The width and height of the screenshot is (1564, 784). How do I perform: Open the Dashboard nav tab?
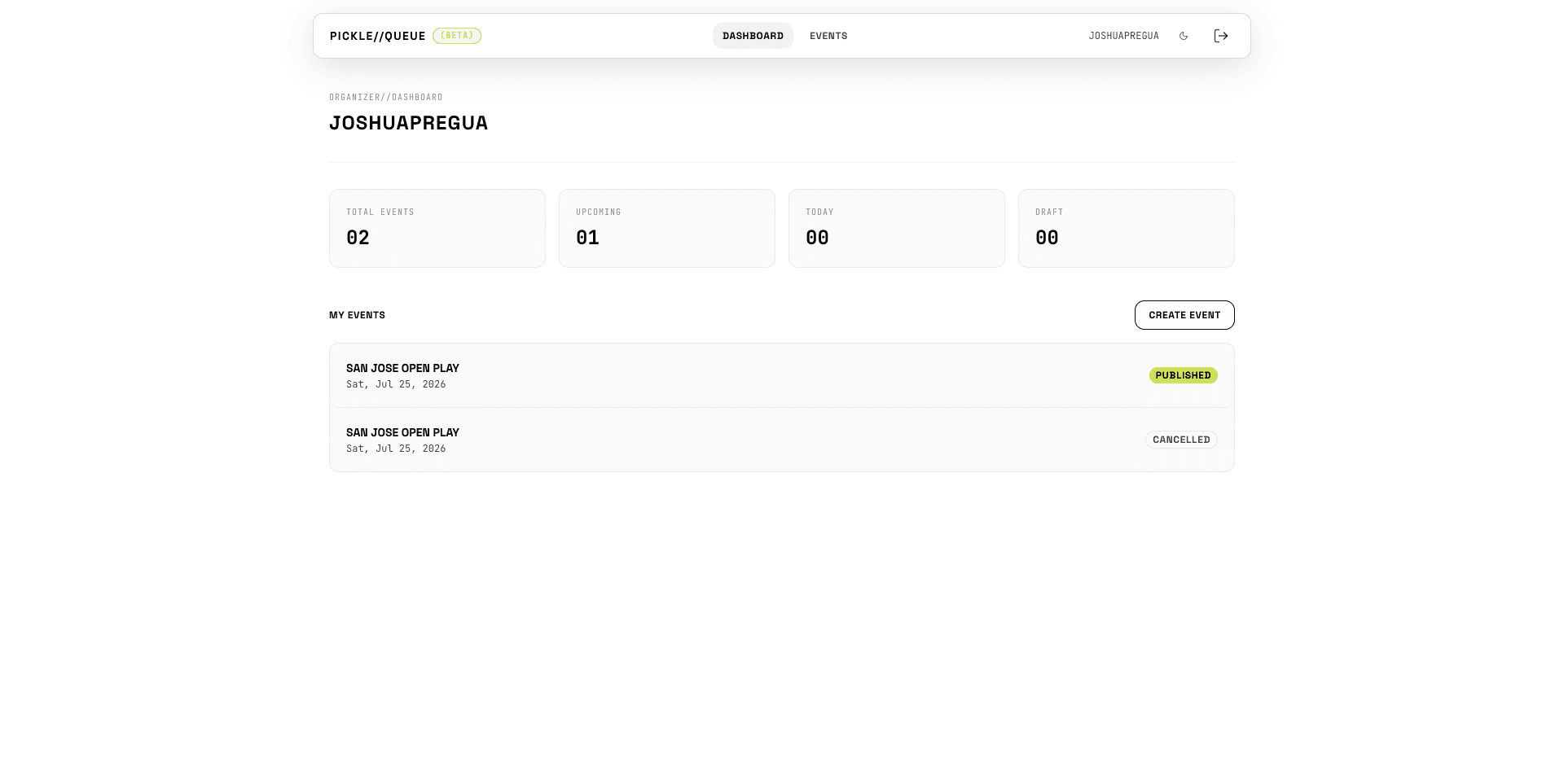tap(753, 36)
